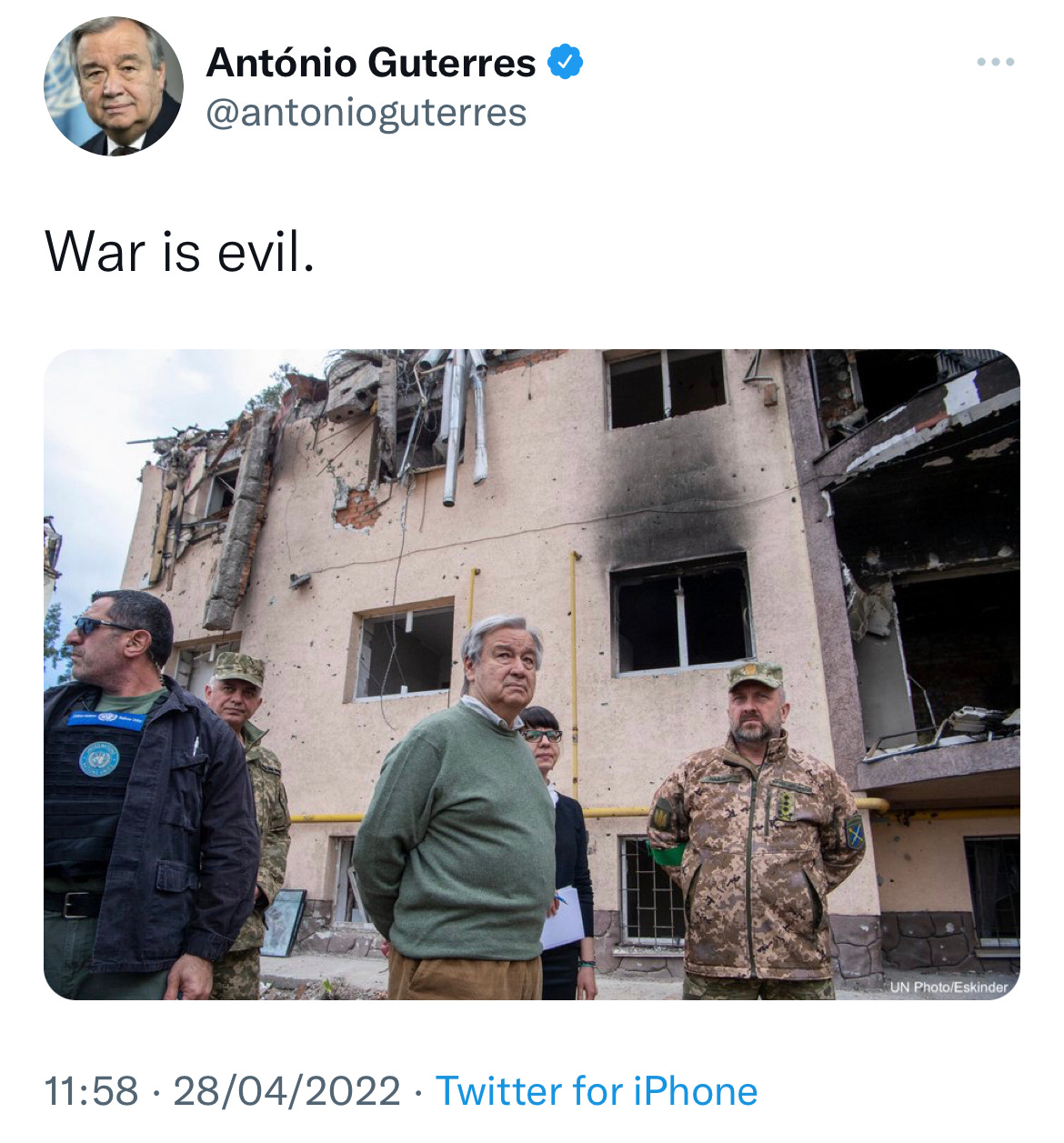Open the @antonioguterres handle
1064x1143 pixels.
(x=366, y=113)
